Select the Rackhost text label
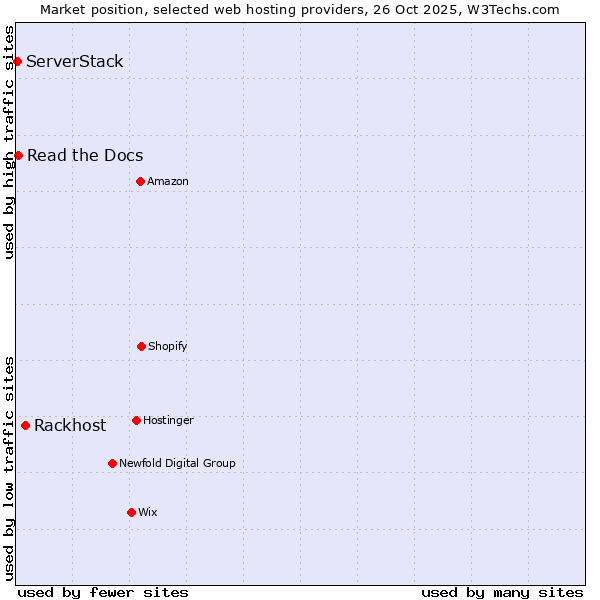The width and height of the screenshot is (600, 600). [70, 425]
